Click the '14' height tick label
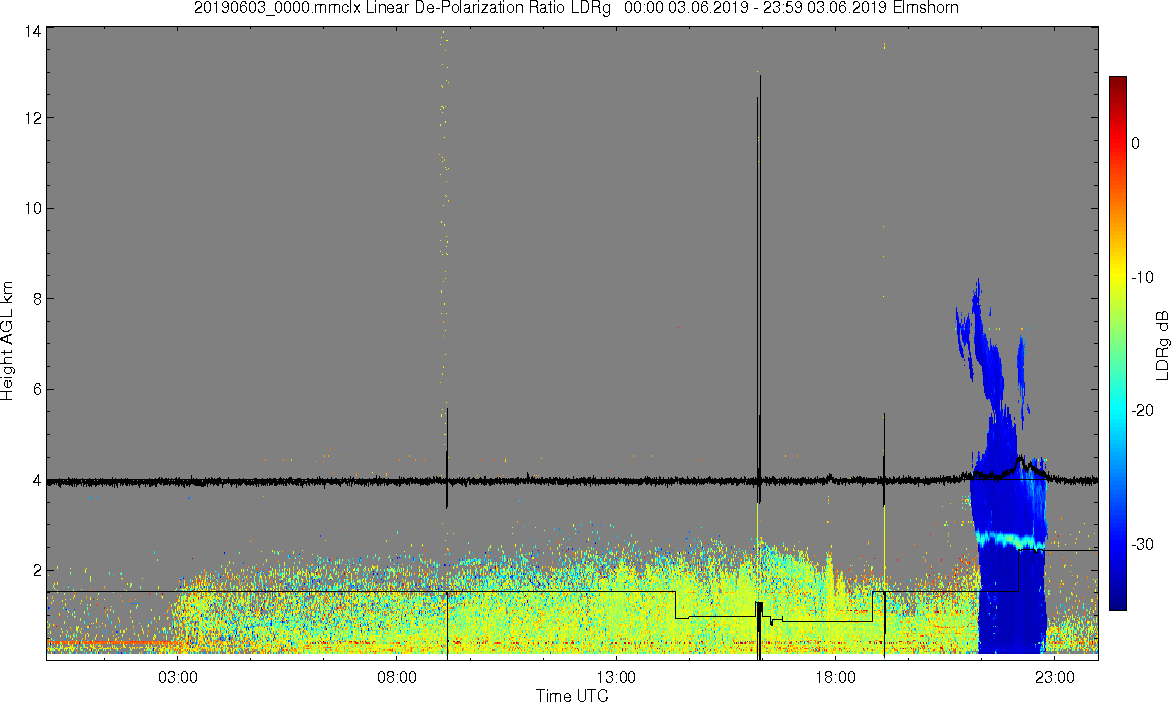1171x702 pixels. click(x=32, y=31)
